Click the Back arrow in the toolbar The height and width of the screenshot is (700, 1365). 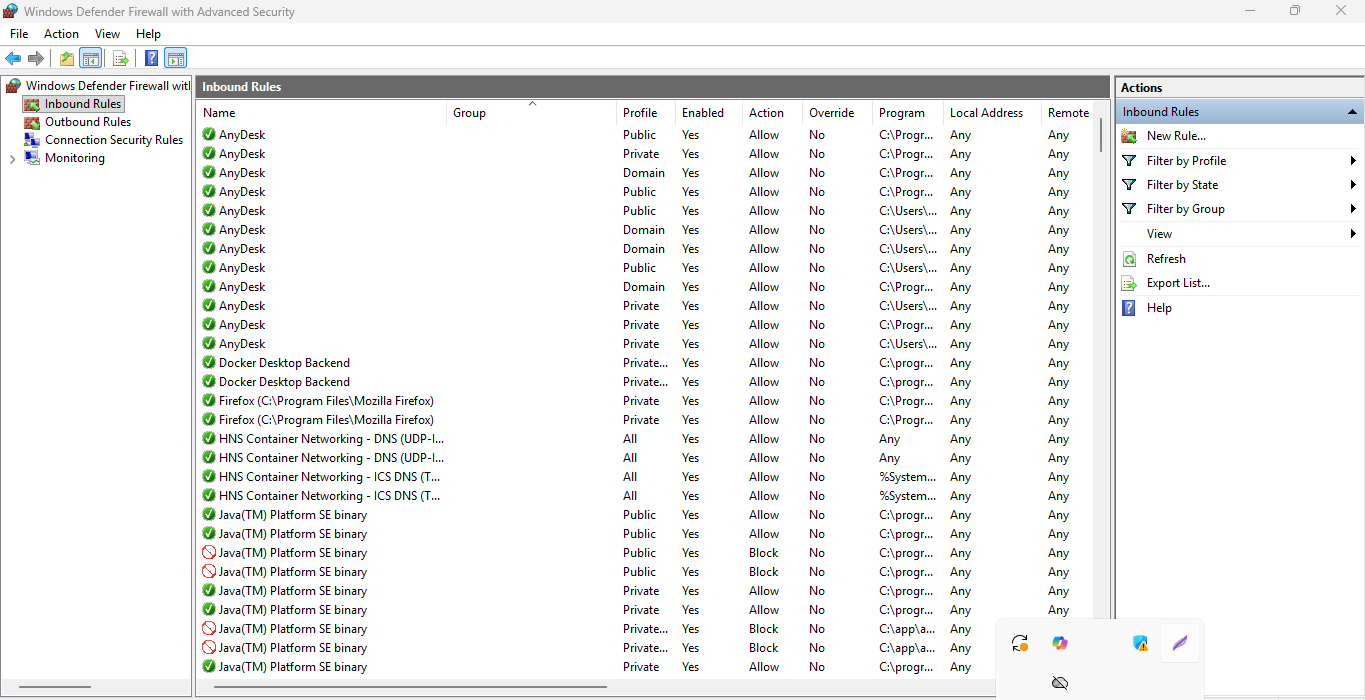13,58
